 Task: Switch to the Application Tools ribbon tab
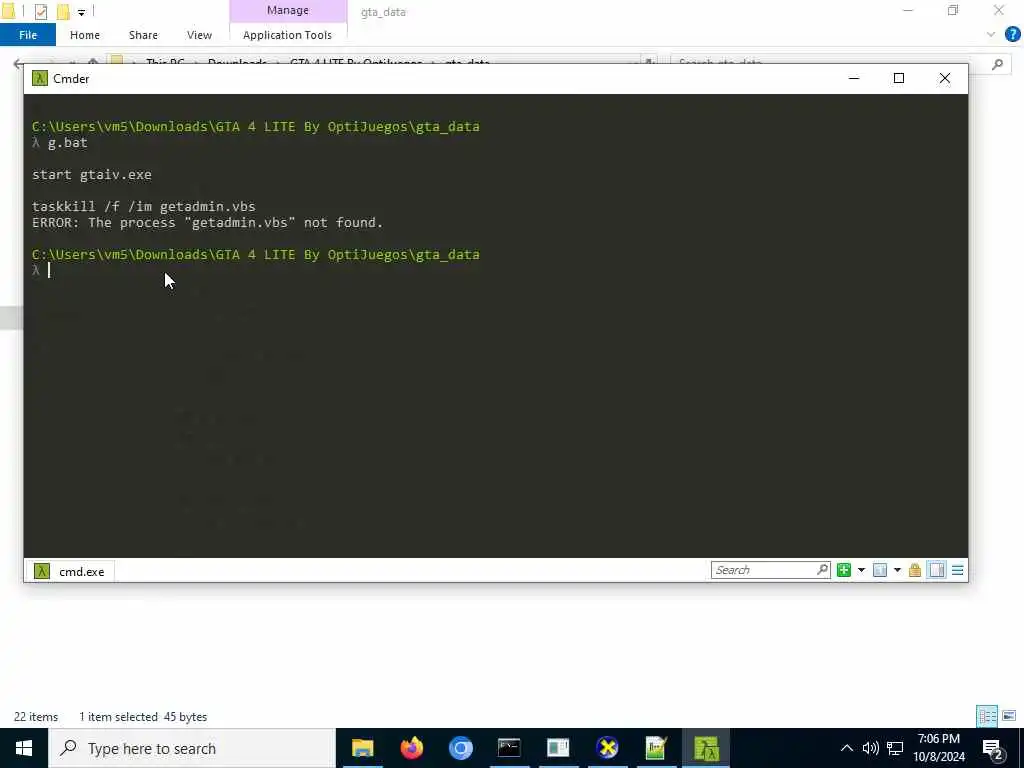click(x=287, y=35)
